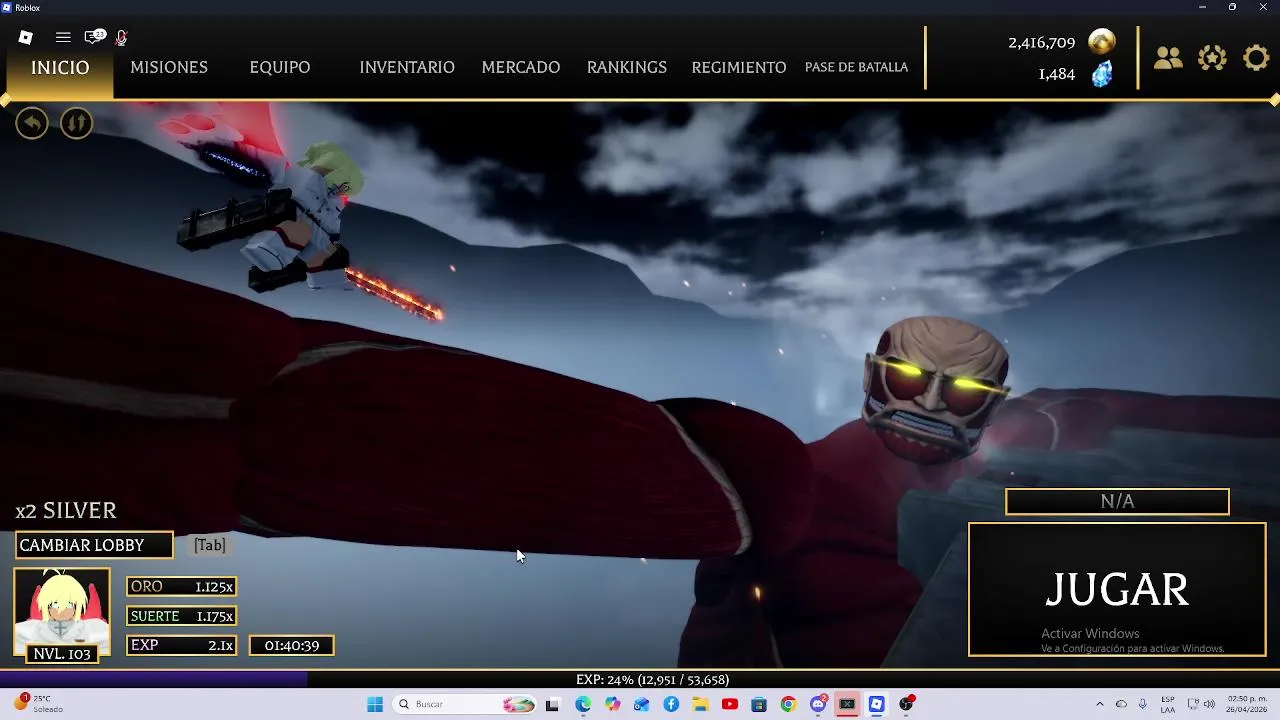This screenshot has height=720, width=1280.
Task: Click the CAMBIAR LOBBY button
Action: coord(94,545)
